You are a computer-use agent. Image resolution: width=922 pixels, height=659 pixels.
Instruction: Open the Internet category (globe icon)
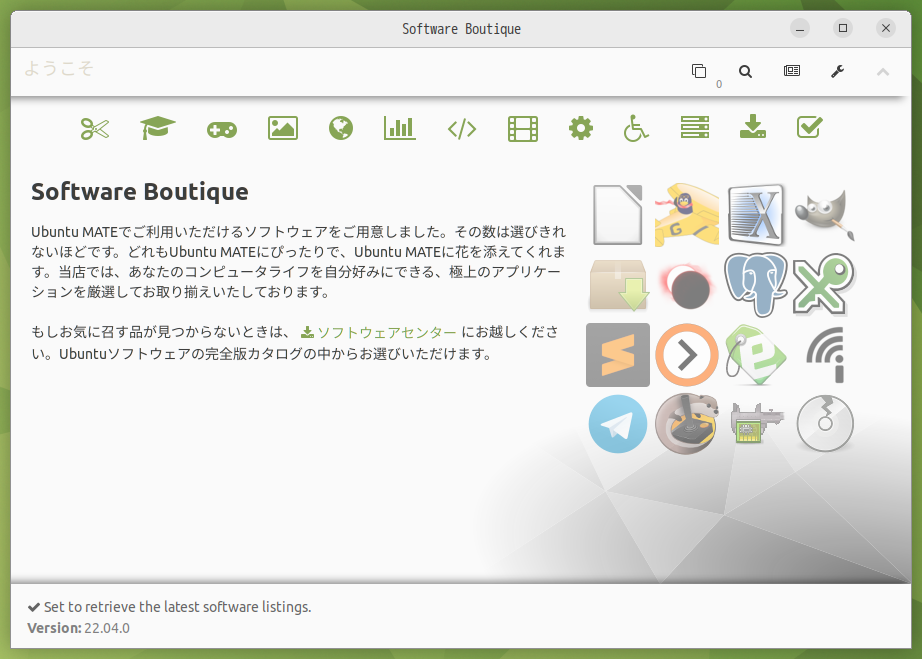coord(341,128)
